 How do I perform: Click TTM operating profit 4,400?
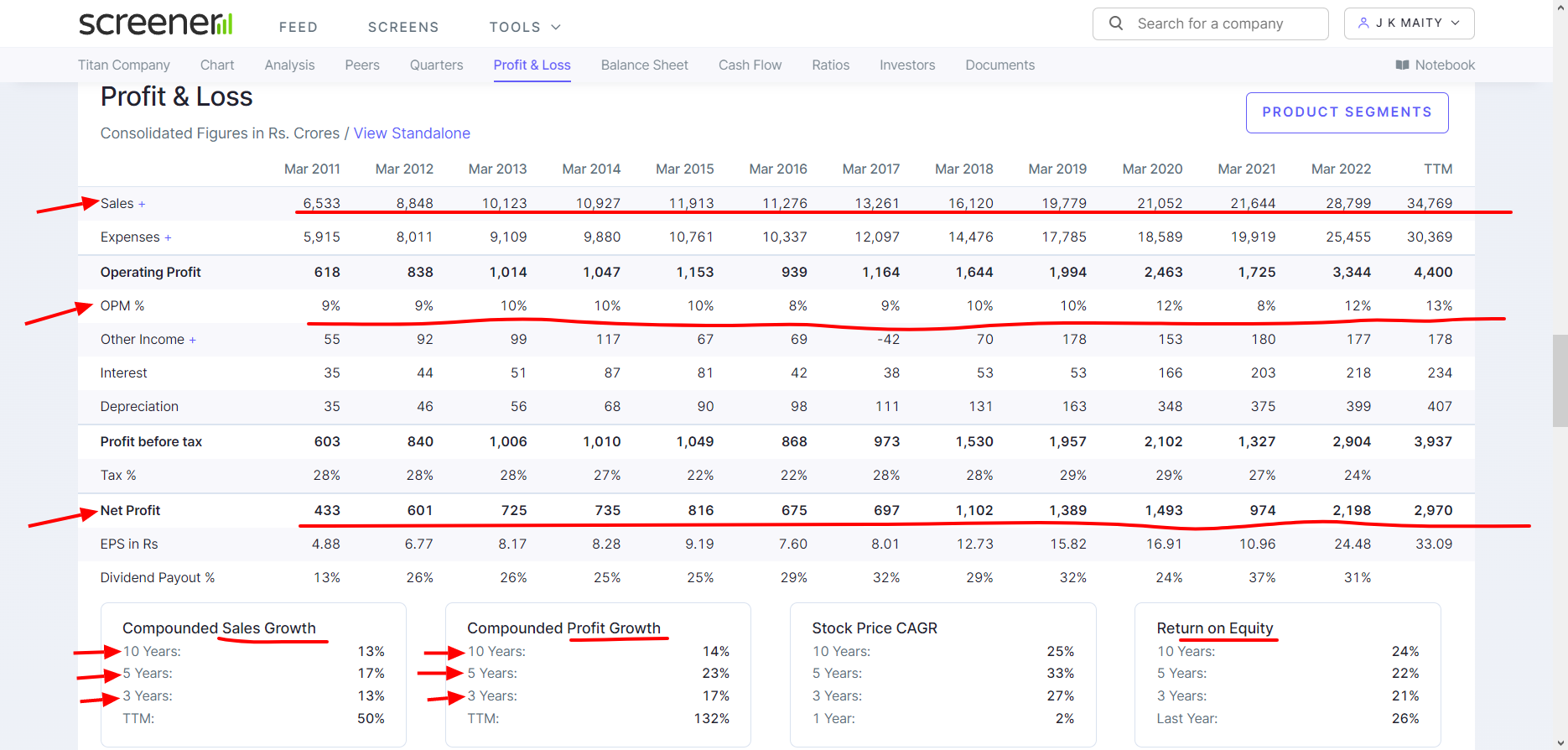pos(1433,272)
